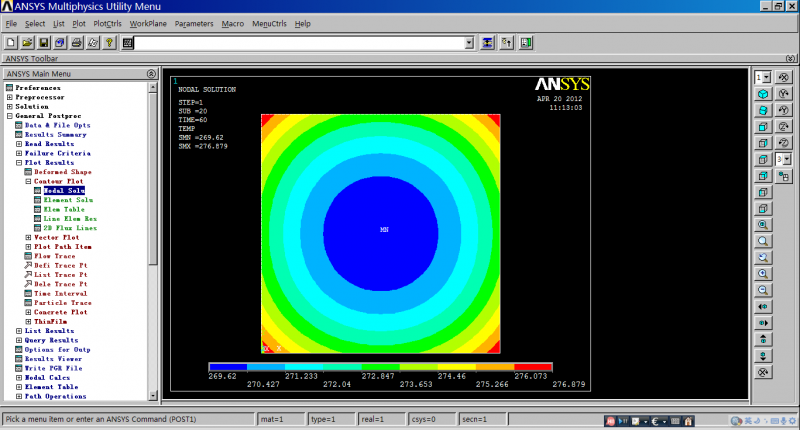
Task: Click the Pan-Zoom-Rotate toolbar icon
Action: [60, 43]
